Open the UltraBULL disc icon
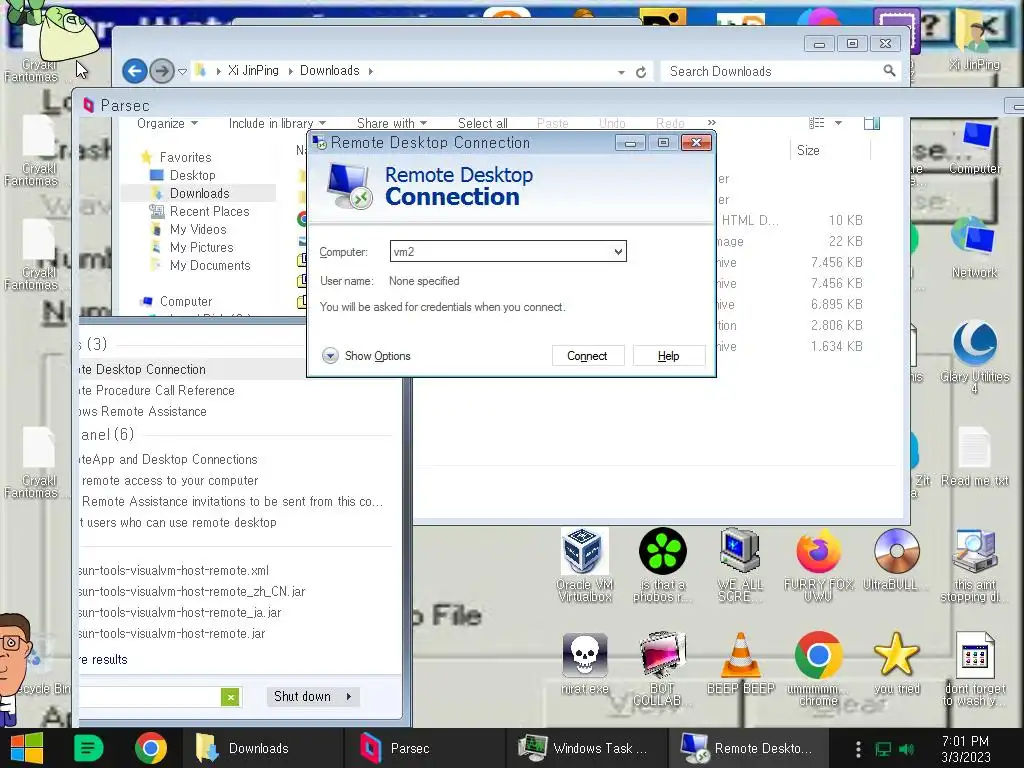The height and width of the screenshot is (768, 1024). coord(896,560)
